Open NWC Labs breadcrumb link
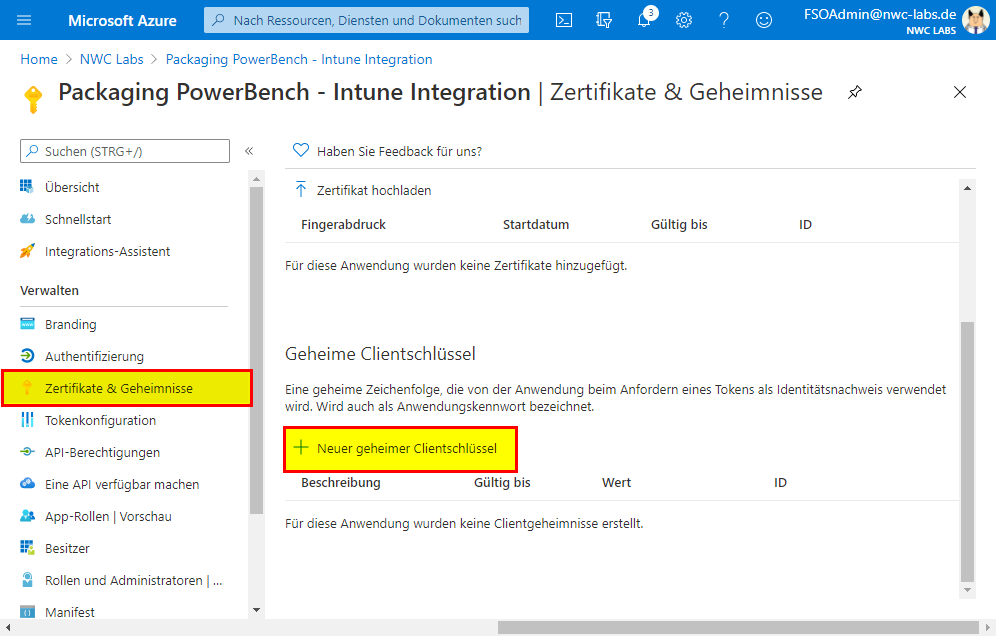Viewport: 996px width, 636px height. pos(111,59)
